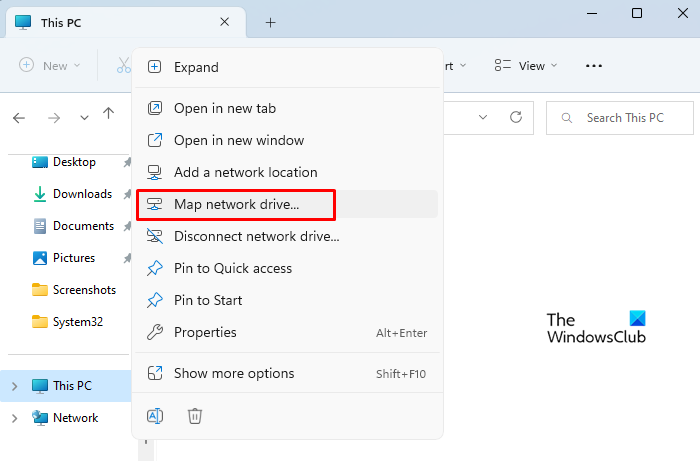Image resolution: width=700 pixels, height=461 pixels.
Task: Open the see more ellipsis menu
Action: pyautogui.click(x=594, y=66)
